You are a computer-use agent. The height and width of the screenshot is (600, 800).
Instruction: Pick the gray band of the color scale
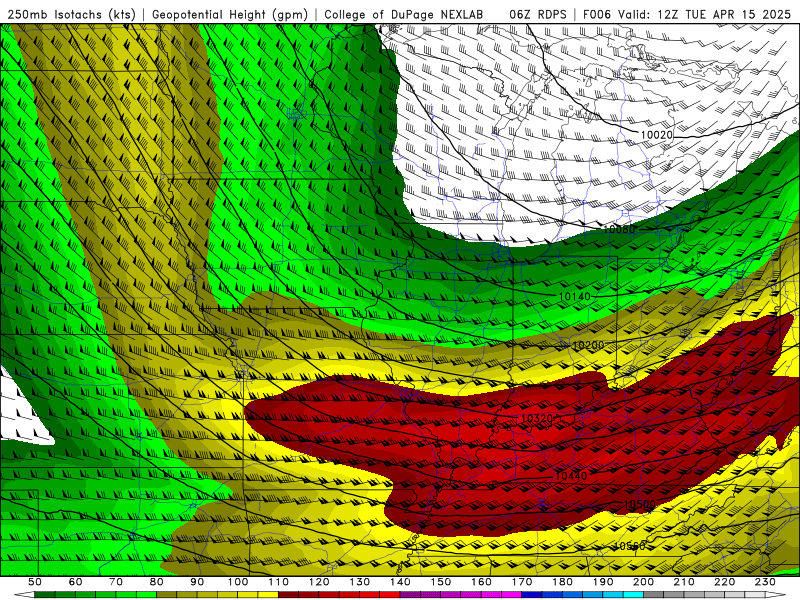click(705, 595)
